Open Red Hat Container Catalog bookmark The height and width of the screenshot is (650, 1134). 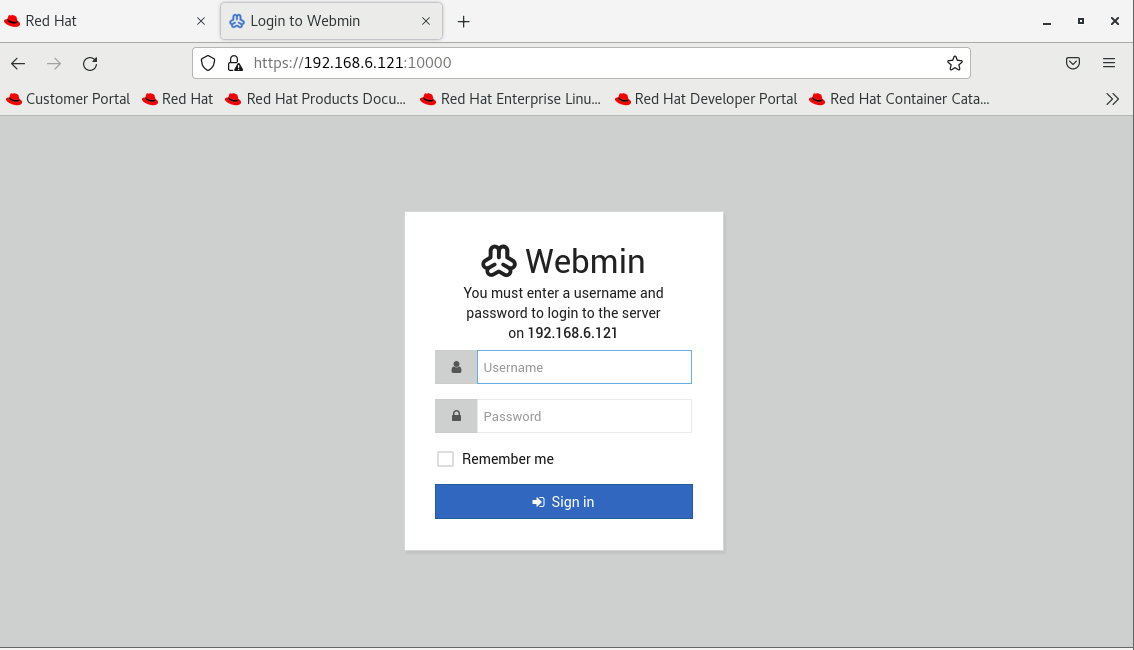tap(899, 99)
